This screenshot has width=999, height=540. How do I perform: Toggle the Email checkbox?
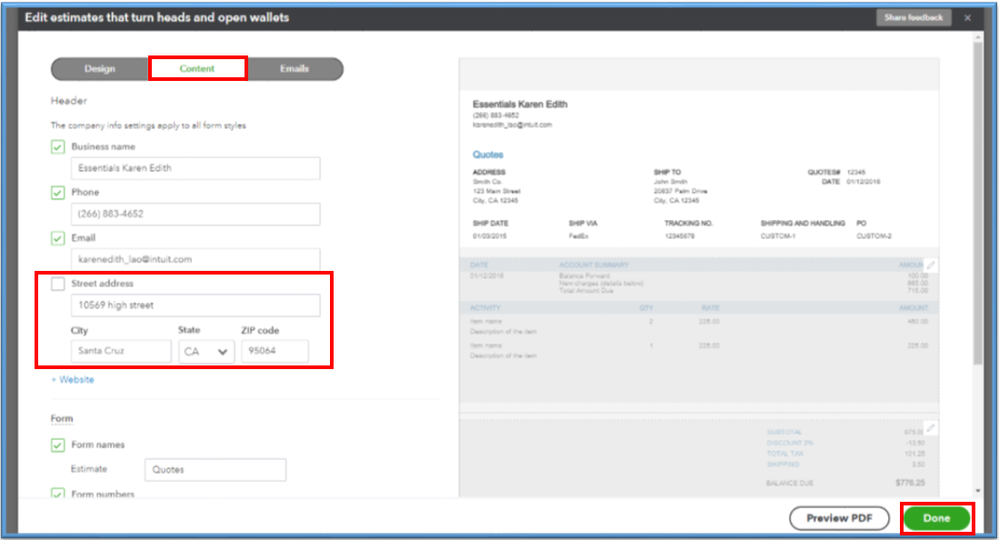tap(58, 238)
